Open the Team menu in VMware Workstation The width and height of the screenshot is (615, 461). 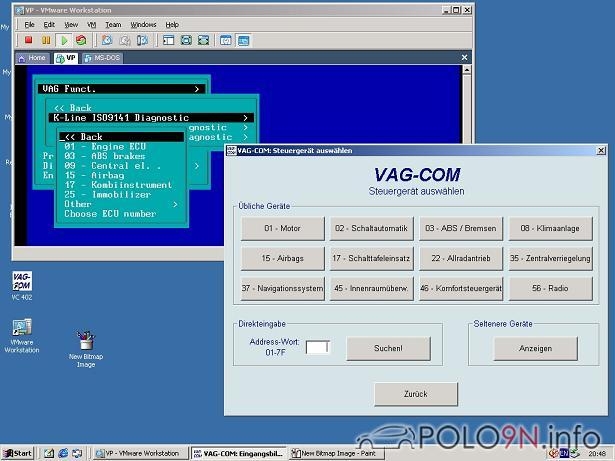113,24
